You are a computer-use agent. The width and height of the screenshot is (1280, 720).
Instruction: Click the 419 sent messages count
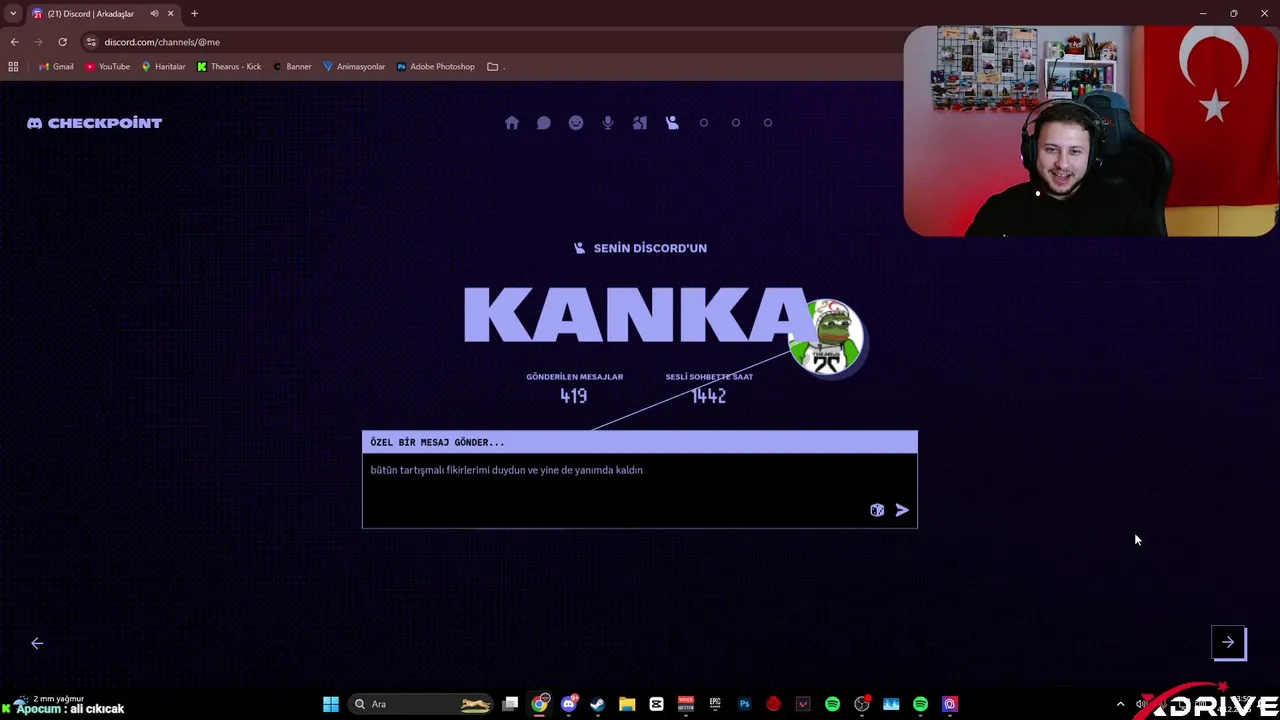coord(574,396)
